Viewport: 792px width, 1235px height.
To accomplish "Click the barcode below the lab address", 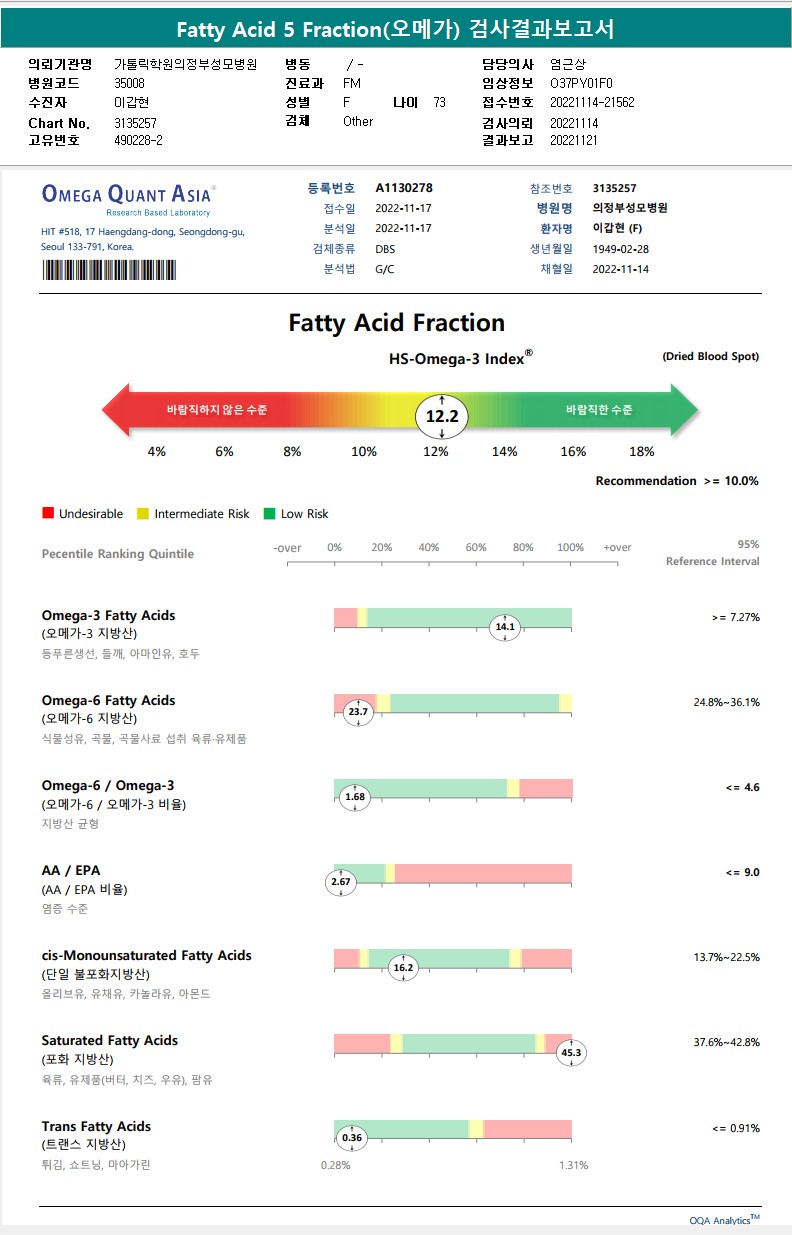I will pyautogui.click(x=109, y=270).
